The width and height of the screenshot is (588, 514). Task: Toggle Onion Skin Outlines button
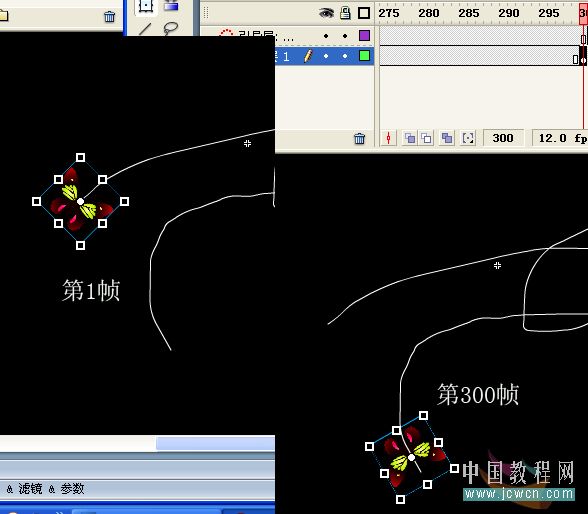point(426,138)
